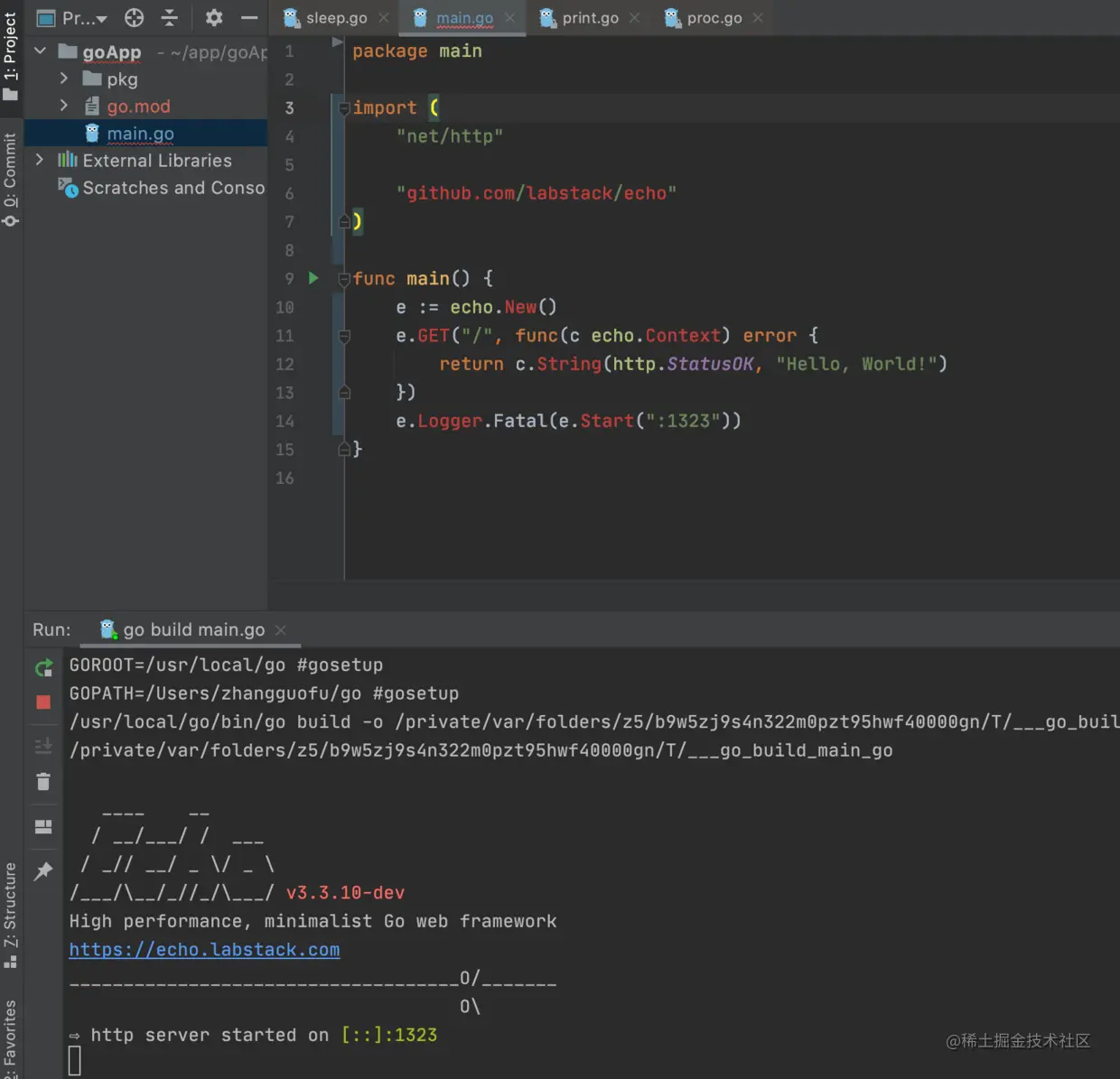Image resolution: width=1120 pixels, height=1079 pixels.
Task: Select the pkg folder row
Action: 146,79
